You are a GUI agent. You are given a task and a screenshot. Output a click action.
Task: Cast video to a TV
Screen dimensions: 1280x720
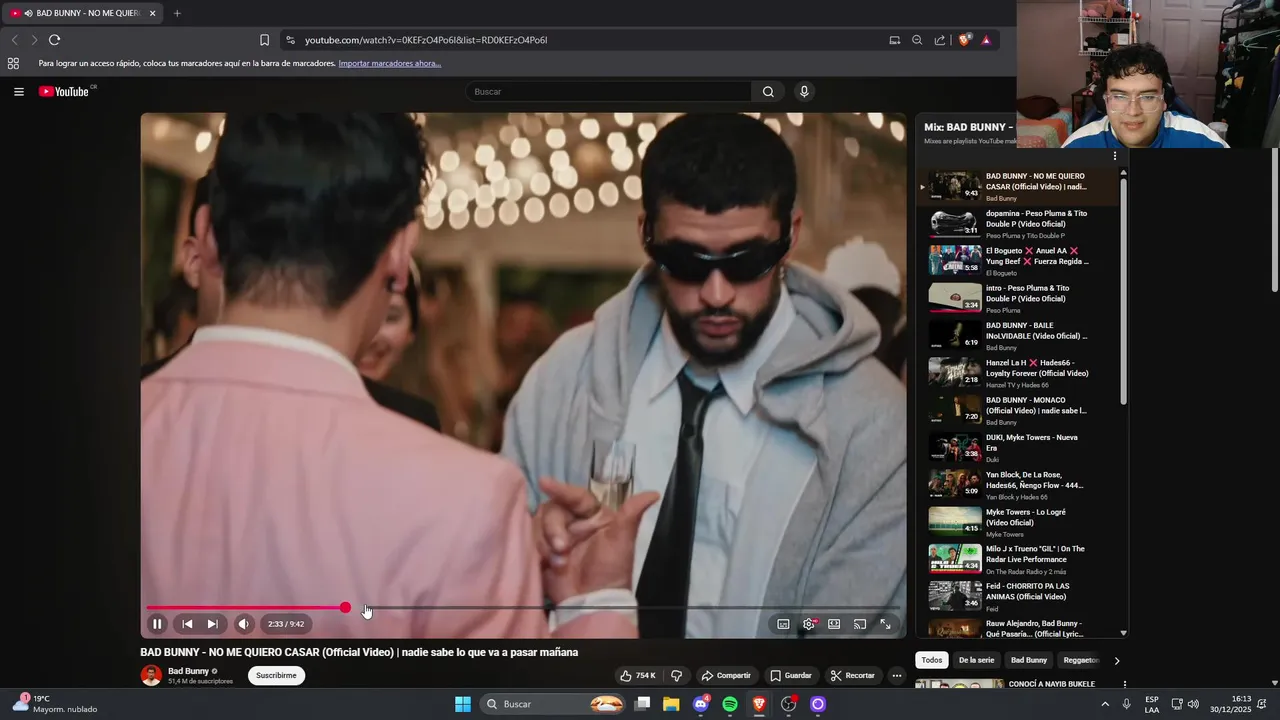point(860,624)
